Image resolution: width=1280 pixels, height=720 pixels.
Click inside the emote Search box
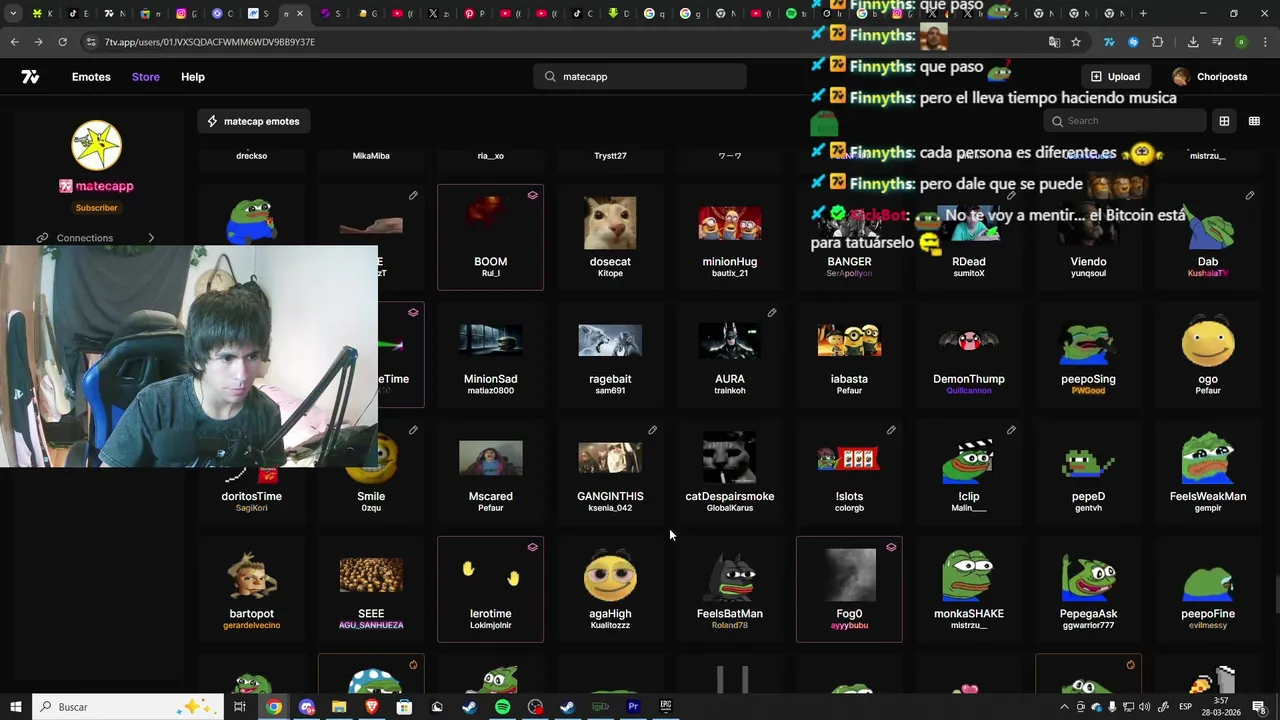(x=1125, y=121)
